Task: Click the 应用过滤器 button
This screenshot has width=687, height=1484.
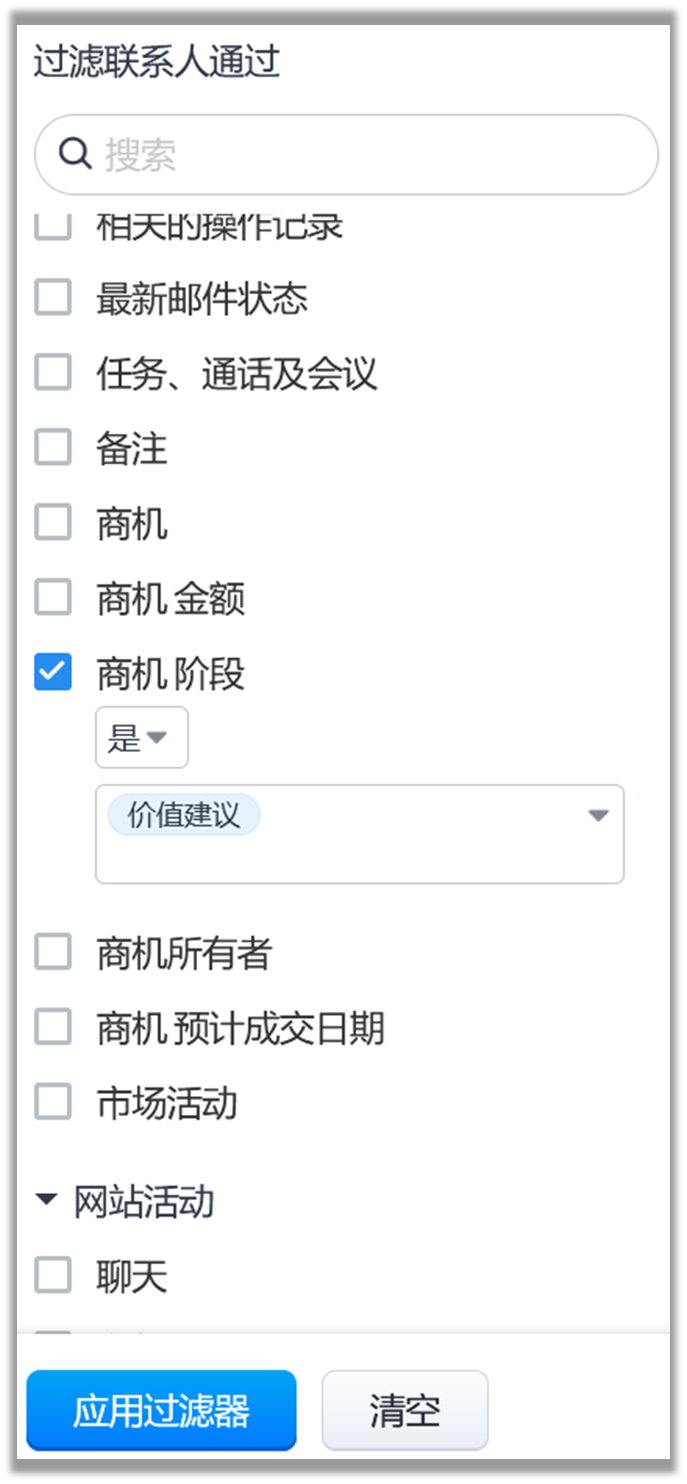Action: click(161, 1410)
